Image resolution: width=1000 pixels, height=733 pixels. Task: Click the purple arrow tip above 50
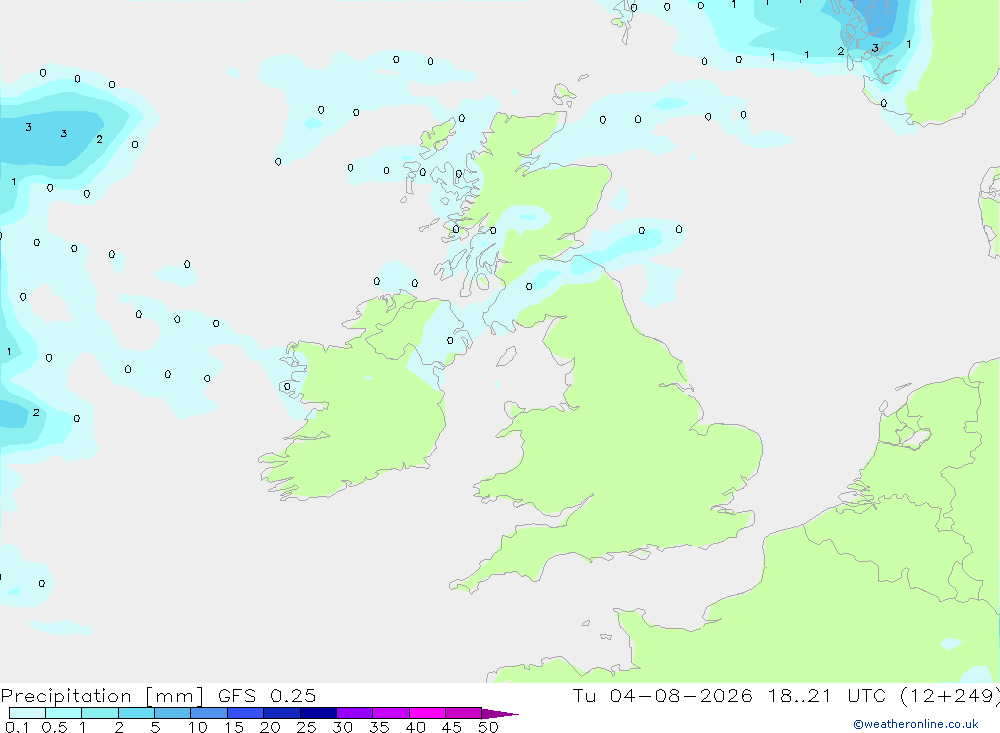pos(500,714)
